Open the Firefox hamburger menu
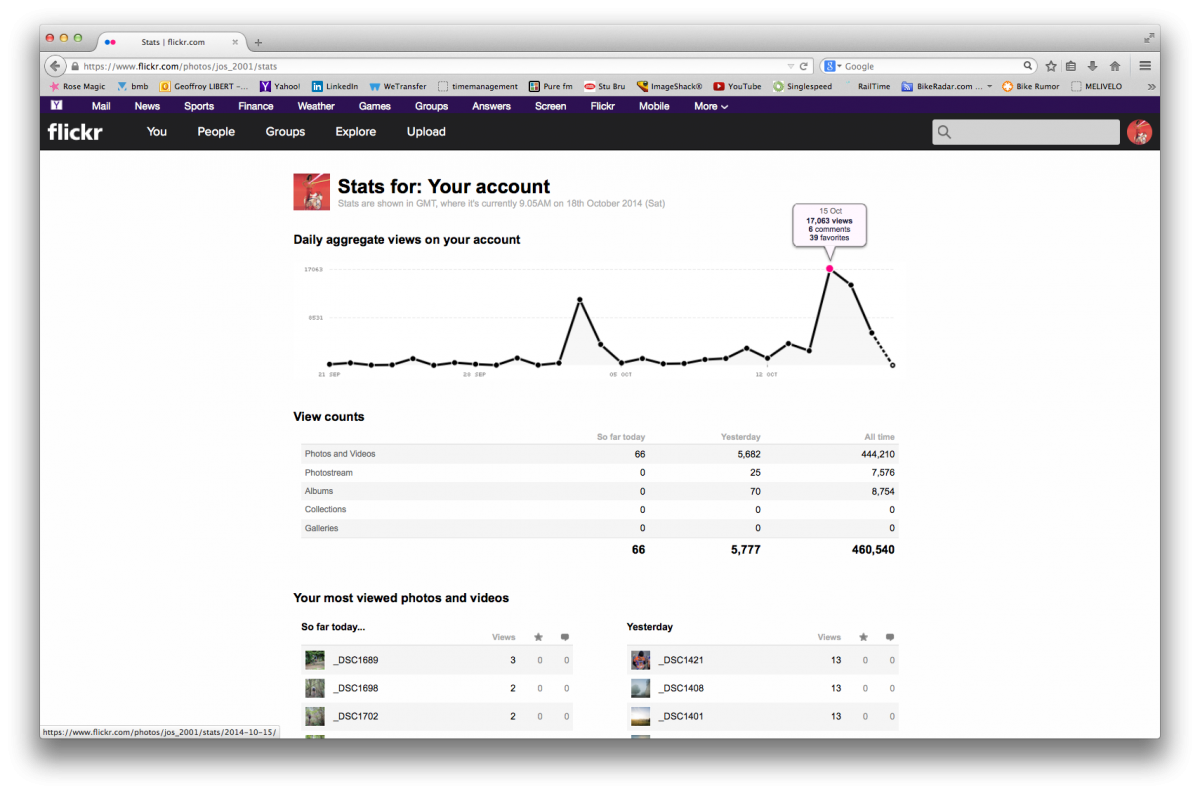1200x794 pixels. tap(1145, 66)
